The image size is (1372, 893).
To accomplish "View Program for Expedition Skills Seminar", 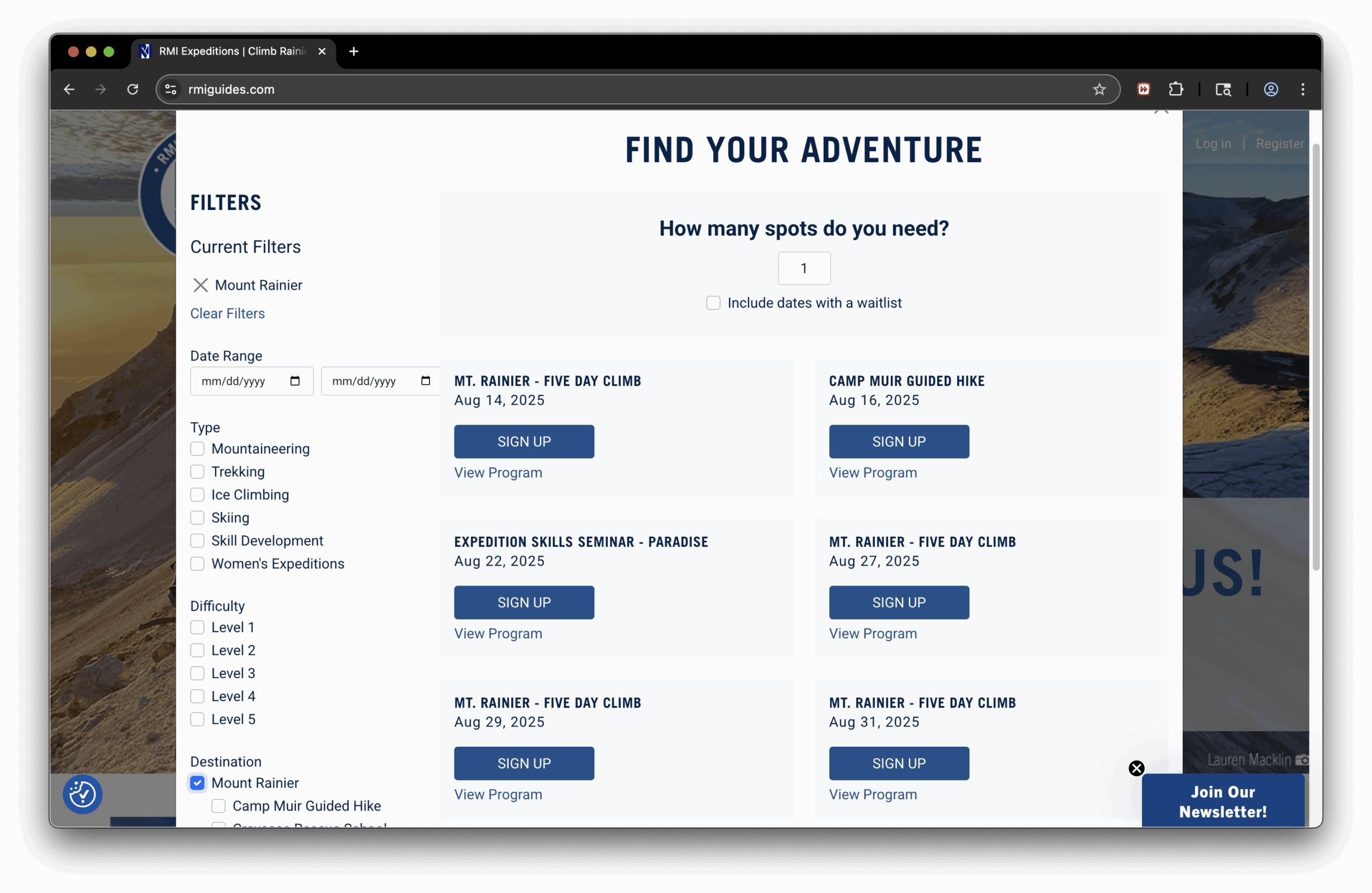I will 498,633.
